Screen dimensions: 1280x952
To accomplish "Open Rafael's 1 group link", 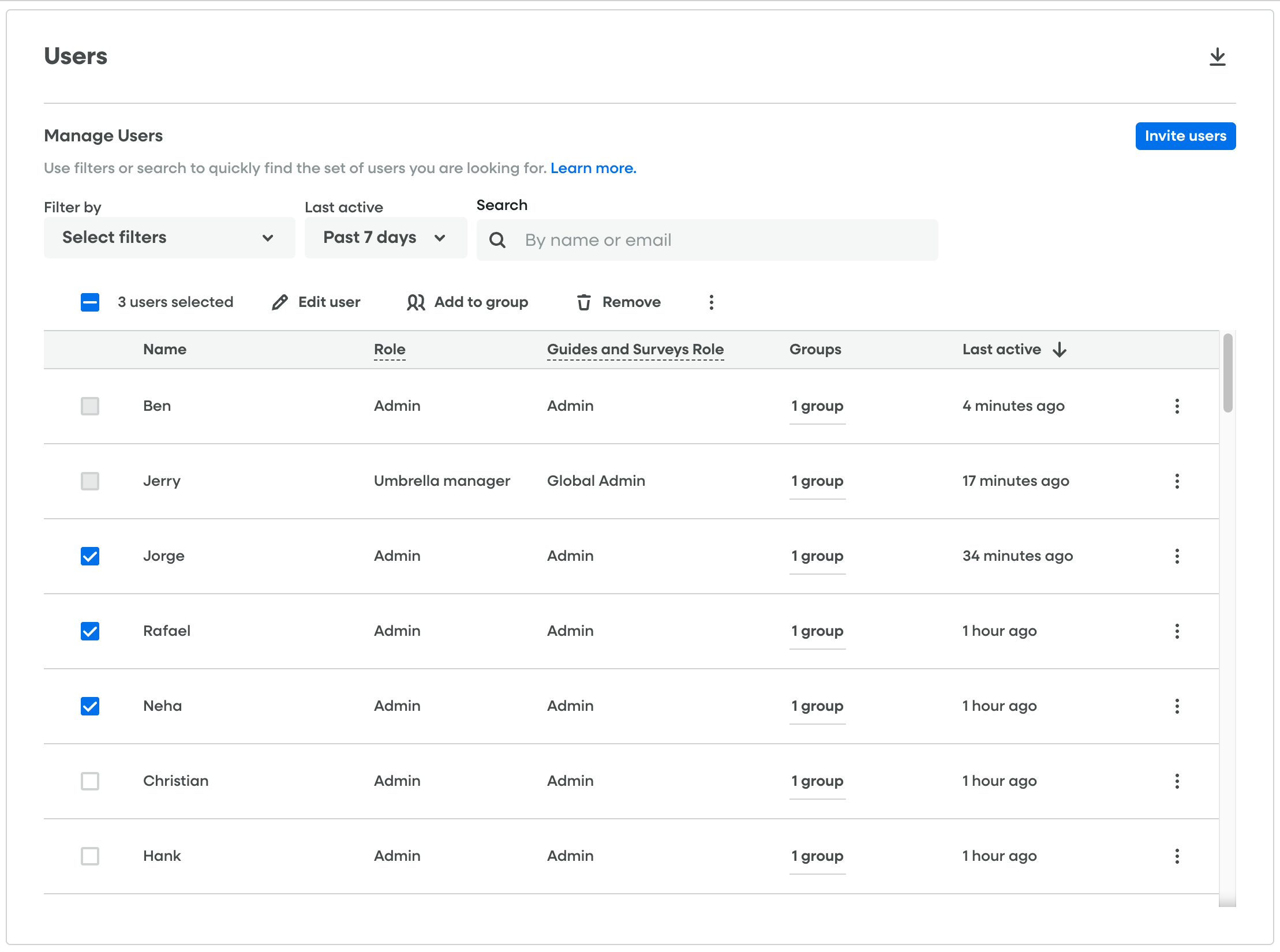I will click(x=817, y=631).
